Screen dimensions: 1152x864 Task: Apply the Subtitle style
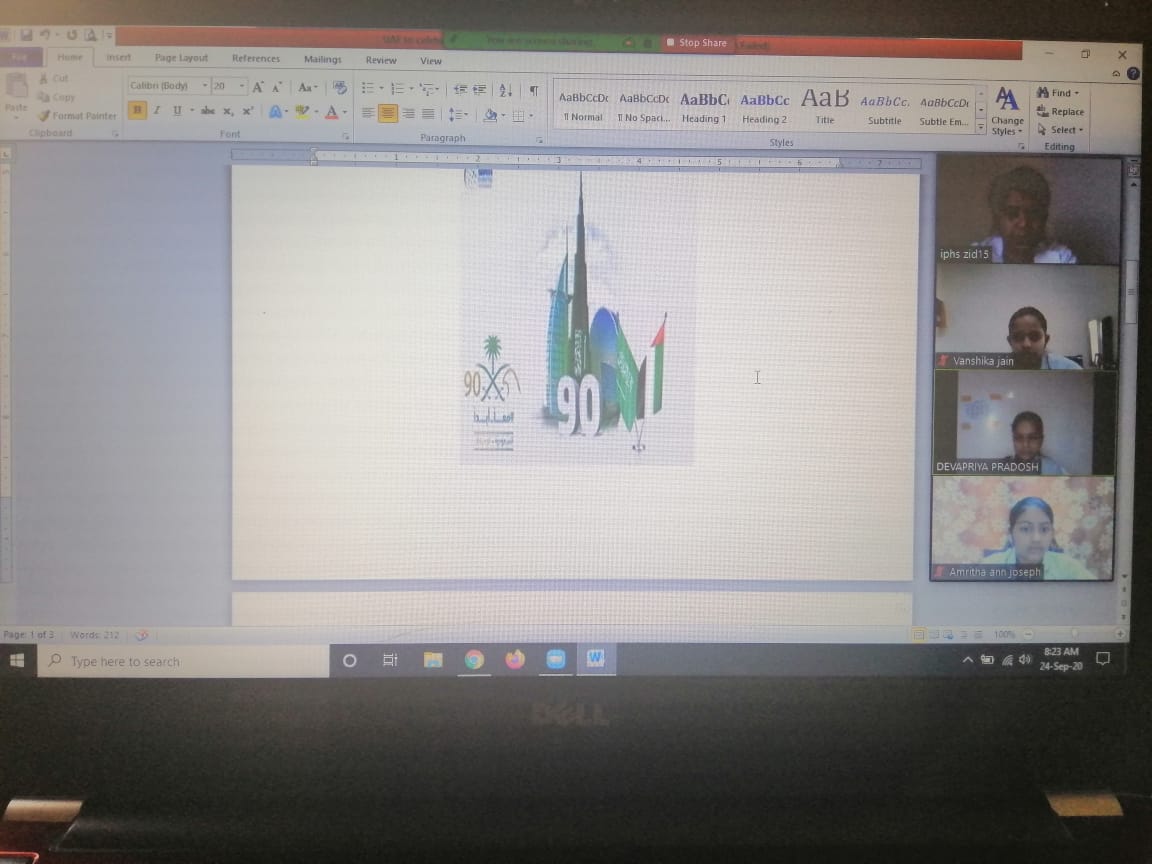(885, 110)
